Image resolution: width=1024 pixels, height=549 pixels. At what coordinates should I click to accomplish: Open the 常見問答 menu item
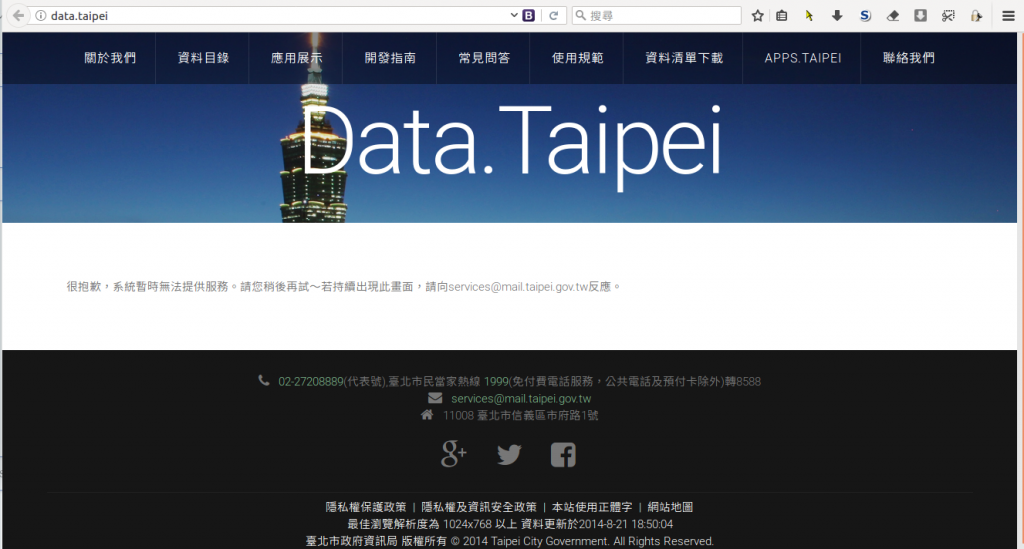[484, 58]
